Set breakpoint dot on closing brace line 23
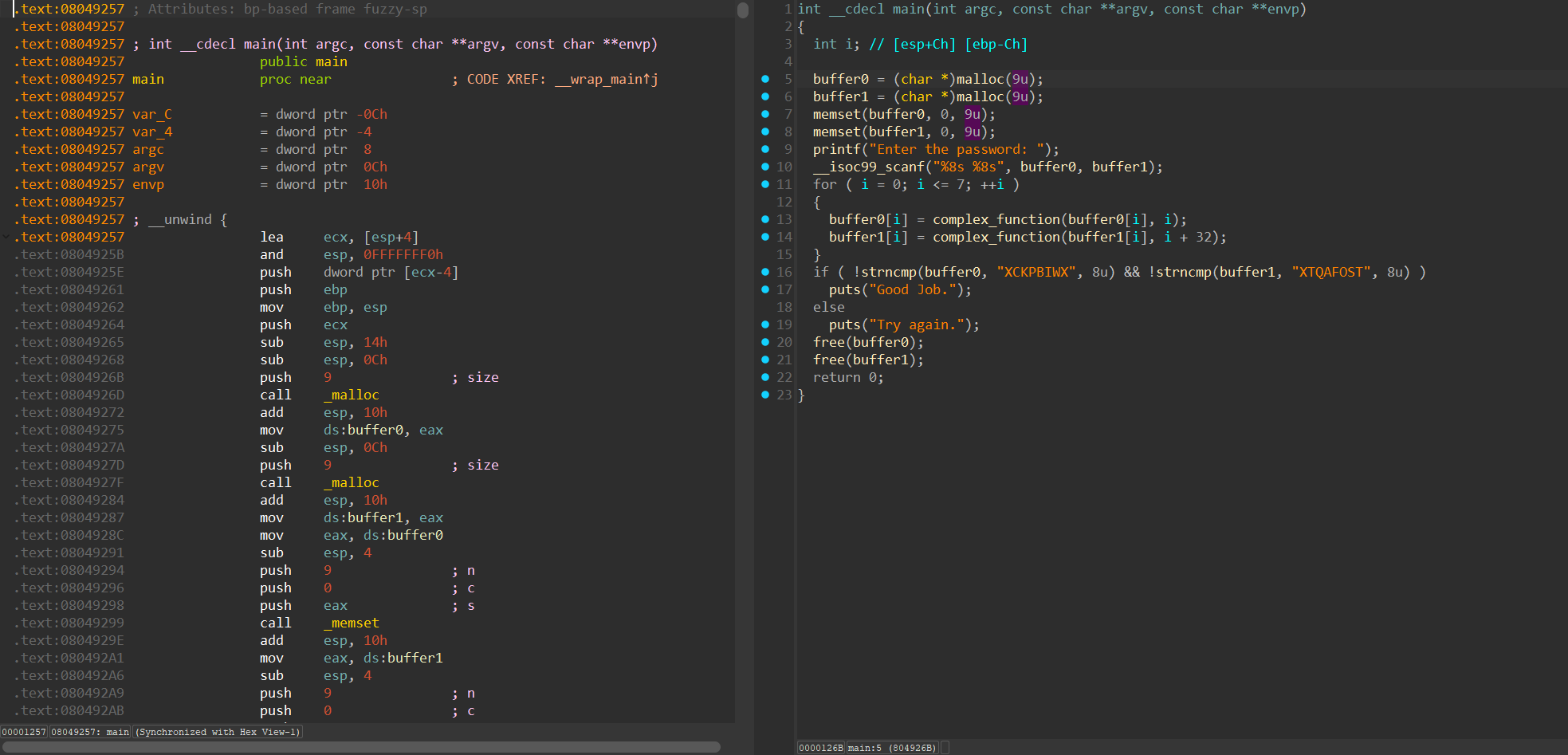The width and height of the screenshot is (1568, 755). tap(765, 395)
